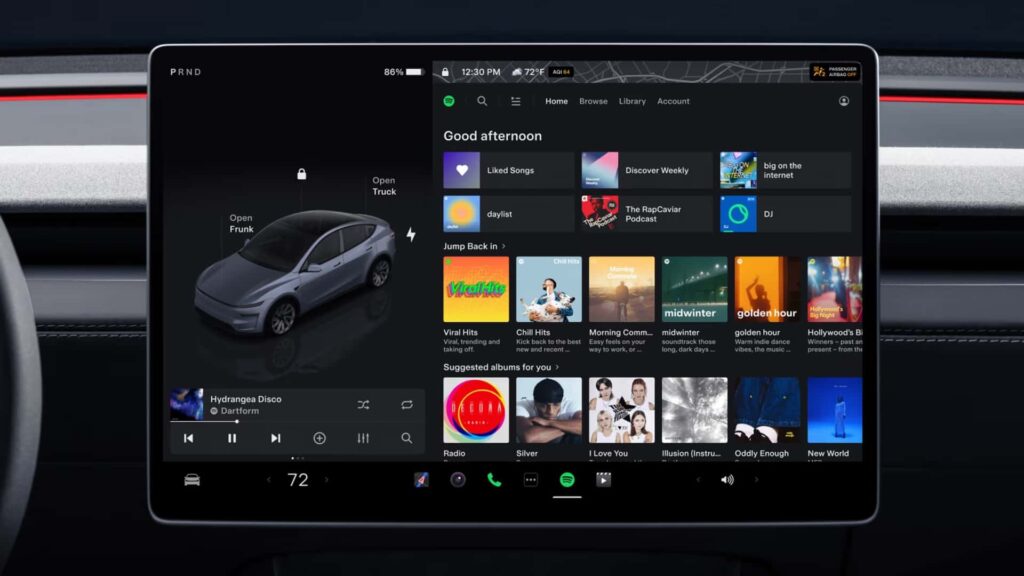Select Chill Hits playlist cover

click(x=549, y=289)
